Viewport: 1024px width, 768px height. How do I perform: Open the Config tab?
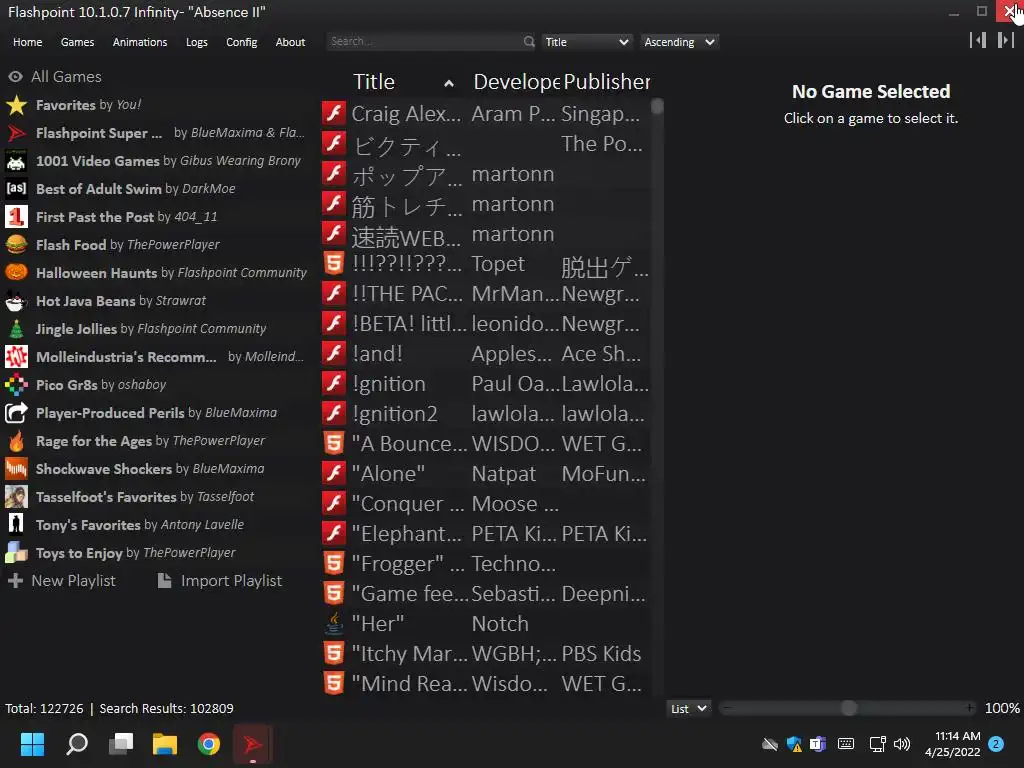coord(242,42)
